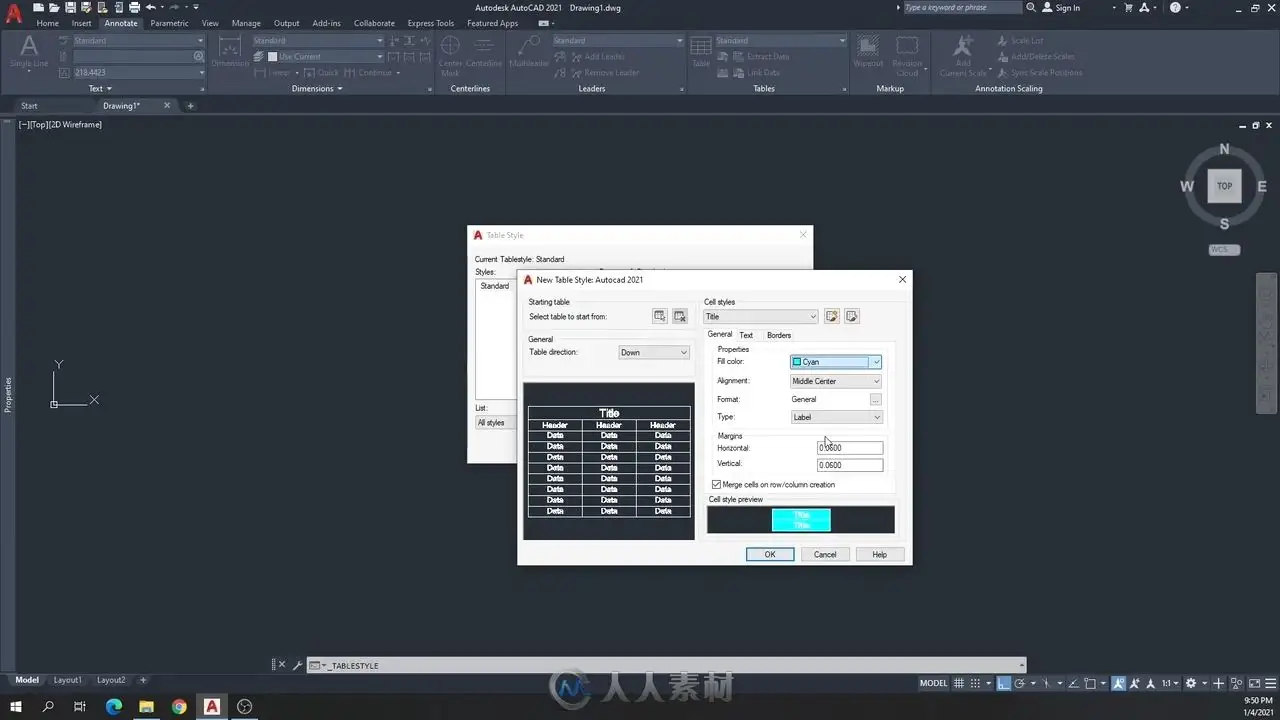
Task: Open the Featured Apps ribbon tab
Action: [x=492, y=23]
